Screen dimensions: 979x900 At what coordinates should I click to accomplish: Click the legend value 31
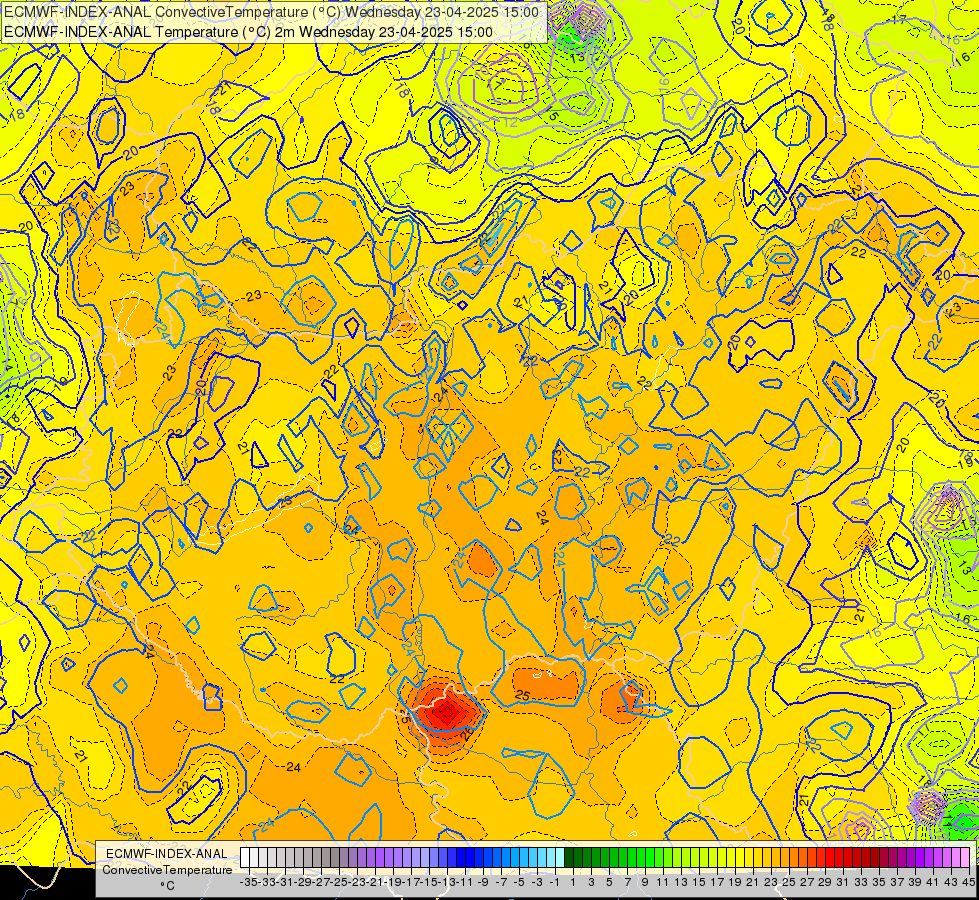coord(842,882)
